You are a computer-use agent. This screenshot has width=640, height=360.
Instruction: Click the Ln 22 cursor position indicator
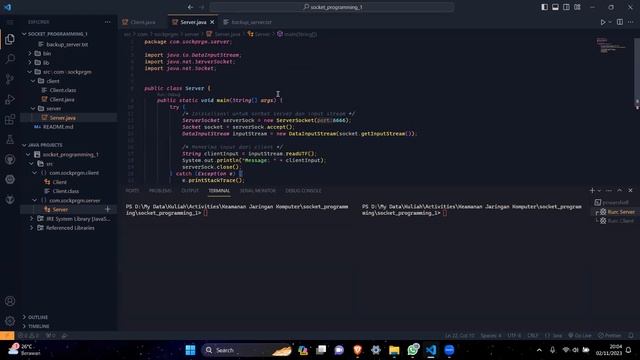(x=460, y=336)
